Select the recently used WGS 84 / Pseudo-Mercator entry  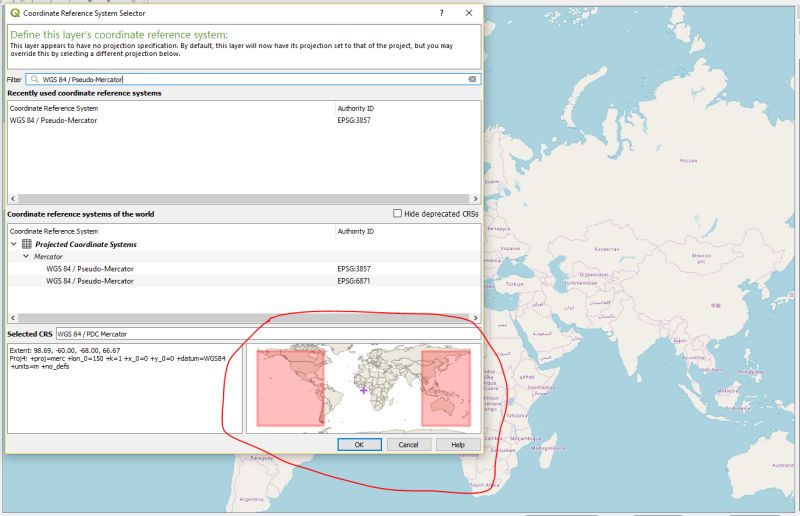(244, 120)
